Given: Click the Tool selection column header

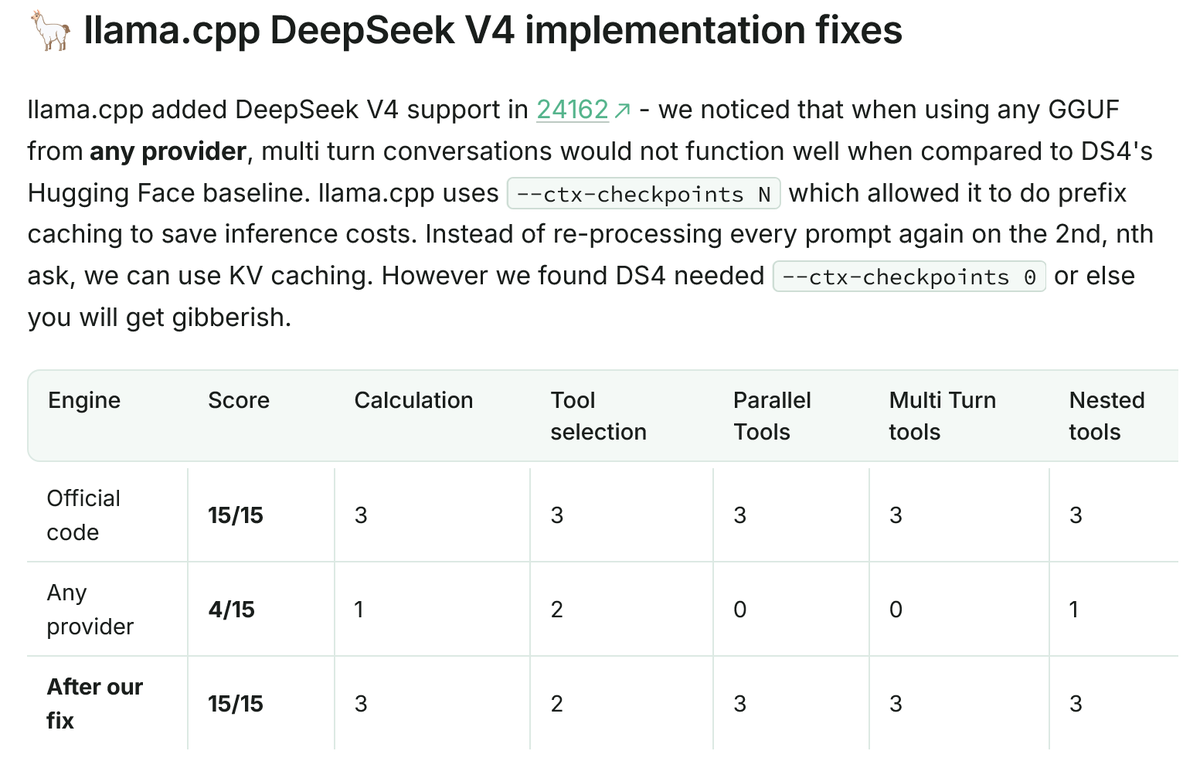Looking at the screenshot, I should [598, 416].
